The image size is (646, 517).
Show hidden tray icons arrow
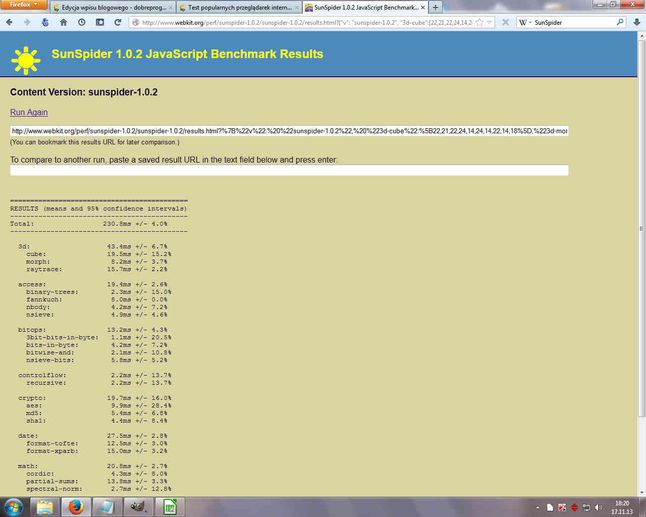coord(537,508)
